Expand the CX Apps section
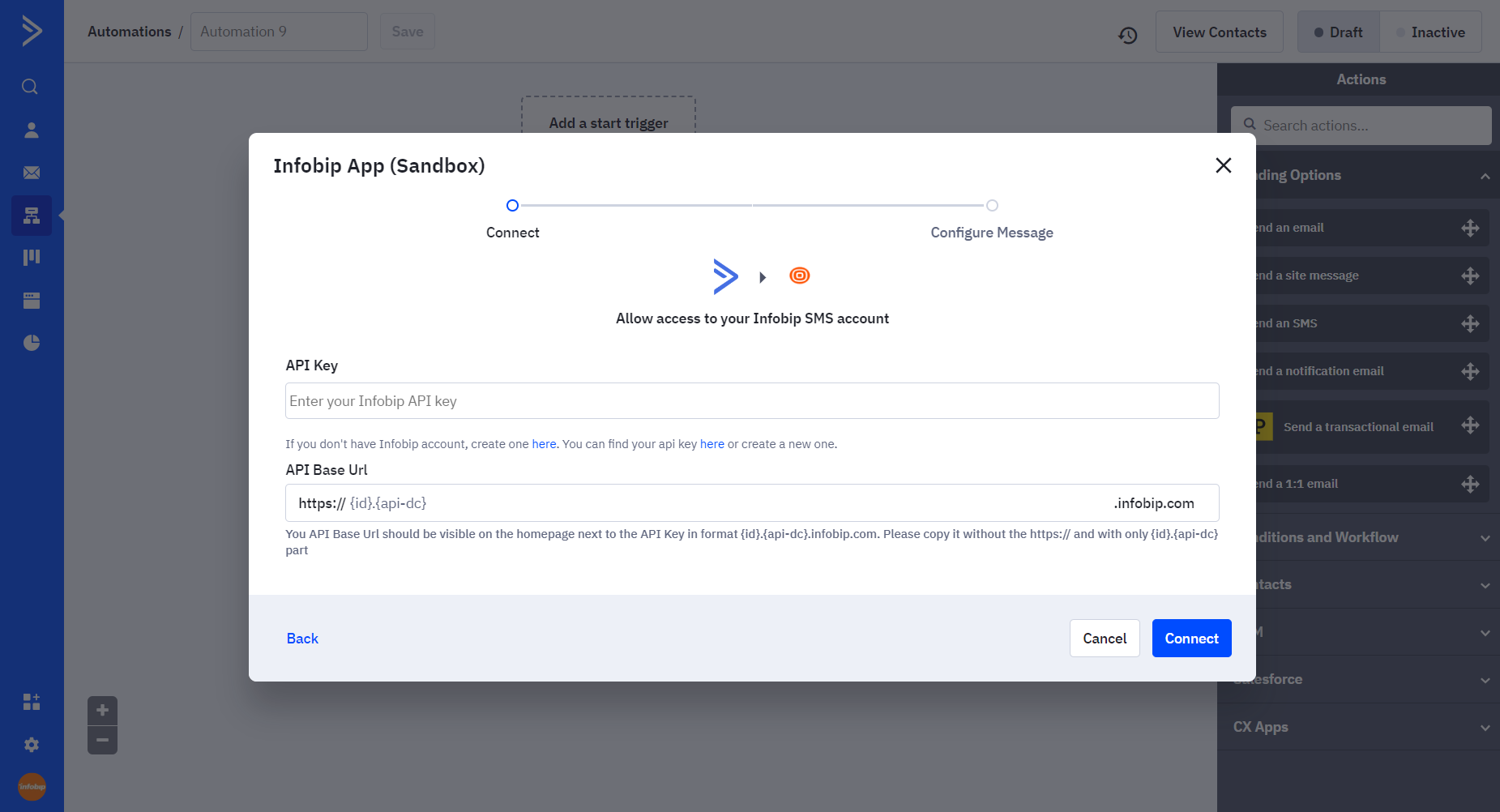 pyautogui.click(x=1485, y=728)
